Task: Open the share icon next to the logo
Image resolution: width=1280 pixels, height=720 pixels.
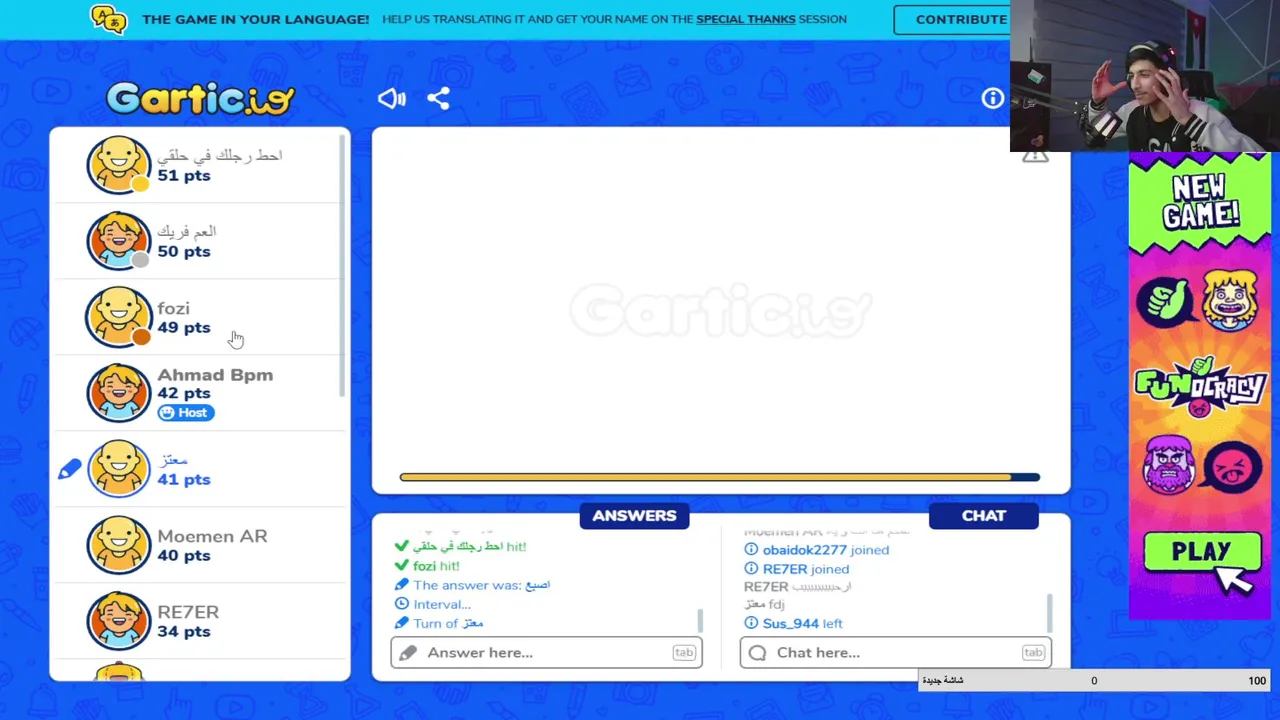Action: (438, 98)
